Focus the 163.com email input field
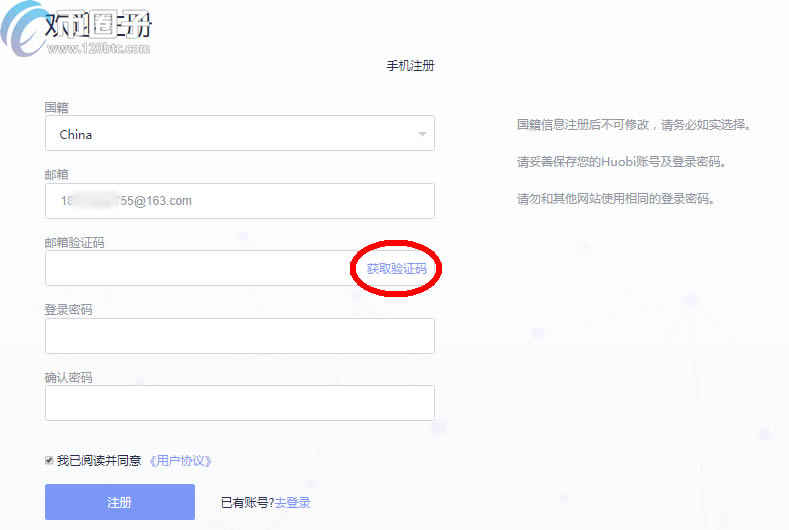 [240, 201]
